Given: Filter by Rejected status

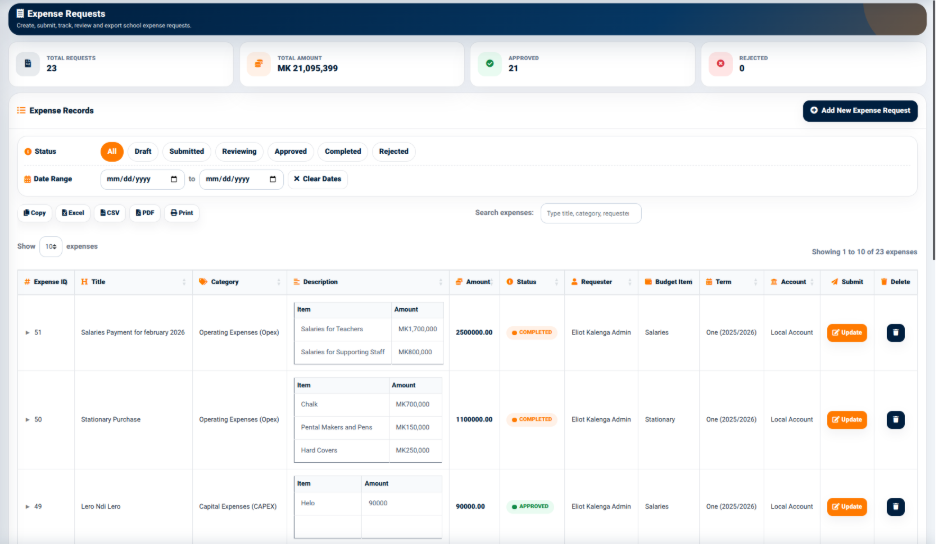Looking at the screenshot, I should point(393,152).
